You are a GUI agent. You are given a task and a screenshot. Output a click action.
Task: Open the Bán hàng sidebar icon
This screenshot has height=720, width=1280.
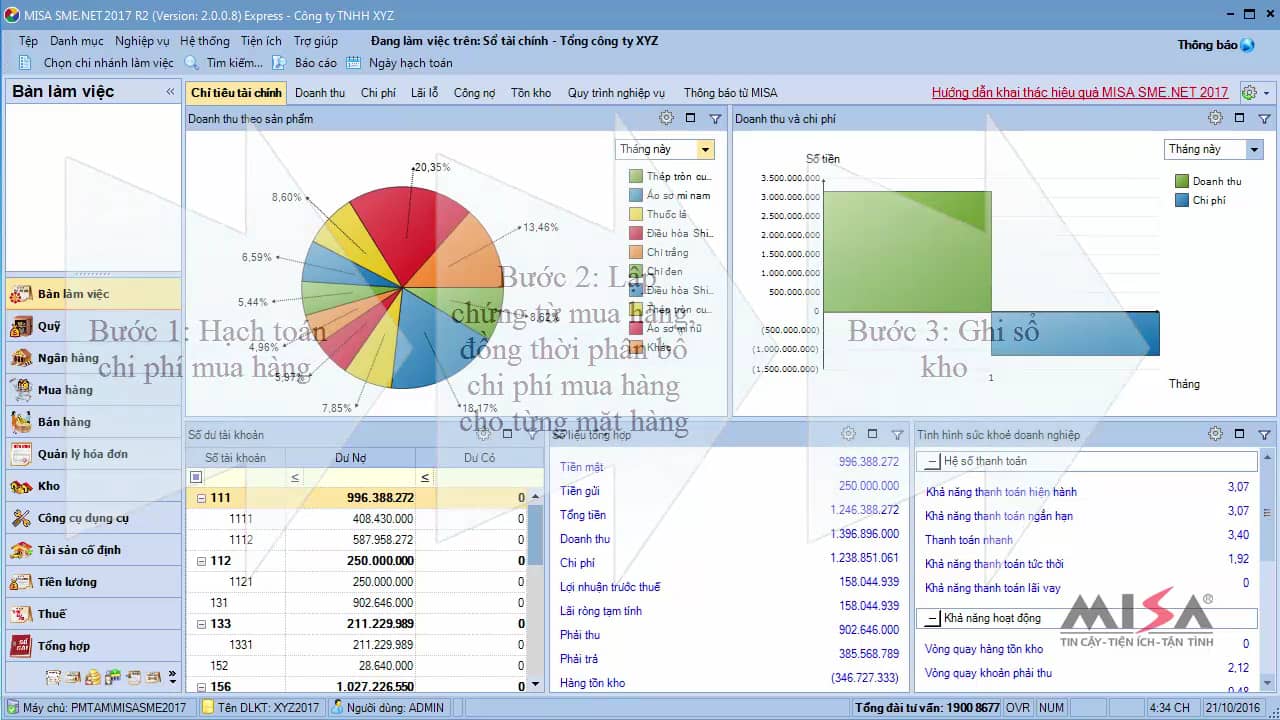pos(21,422)
